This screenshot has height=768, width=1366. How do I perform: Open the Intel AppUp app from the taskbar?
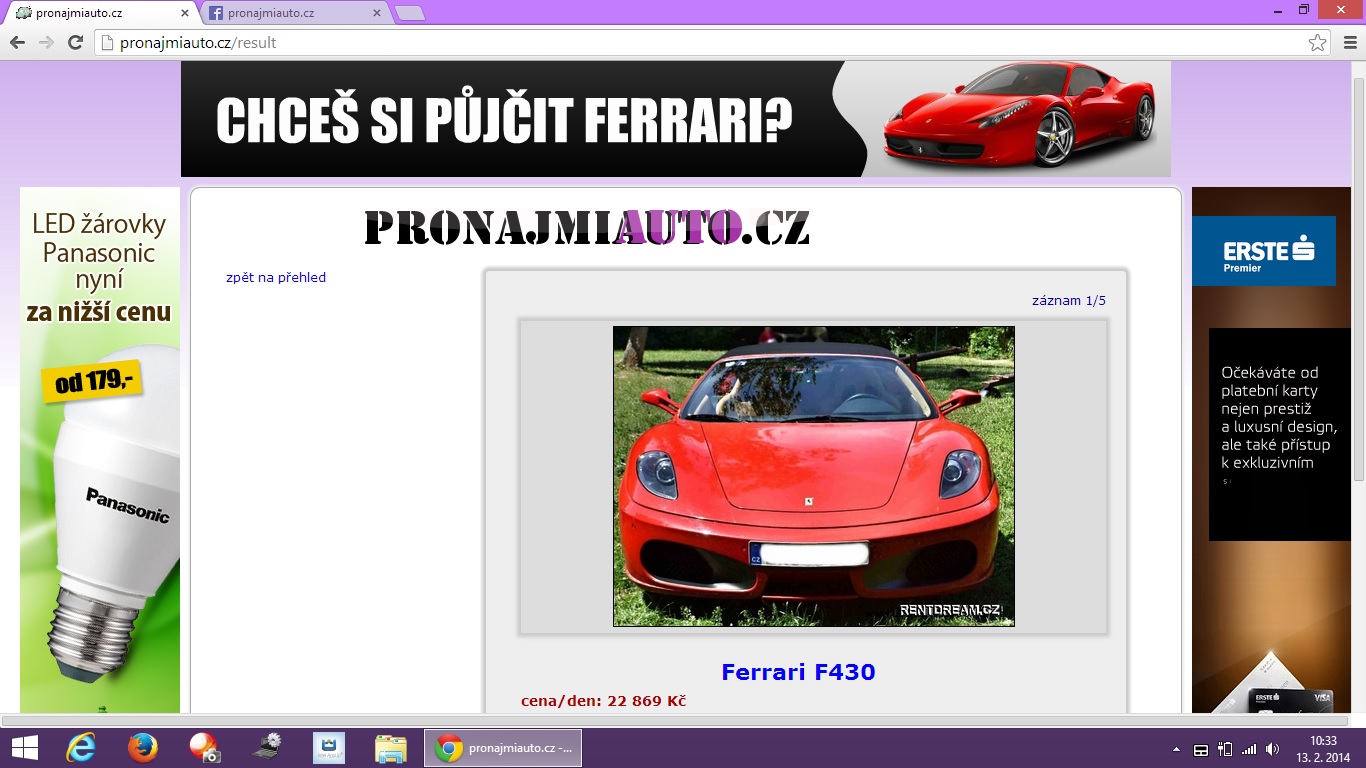(x=328, y=747)
